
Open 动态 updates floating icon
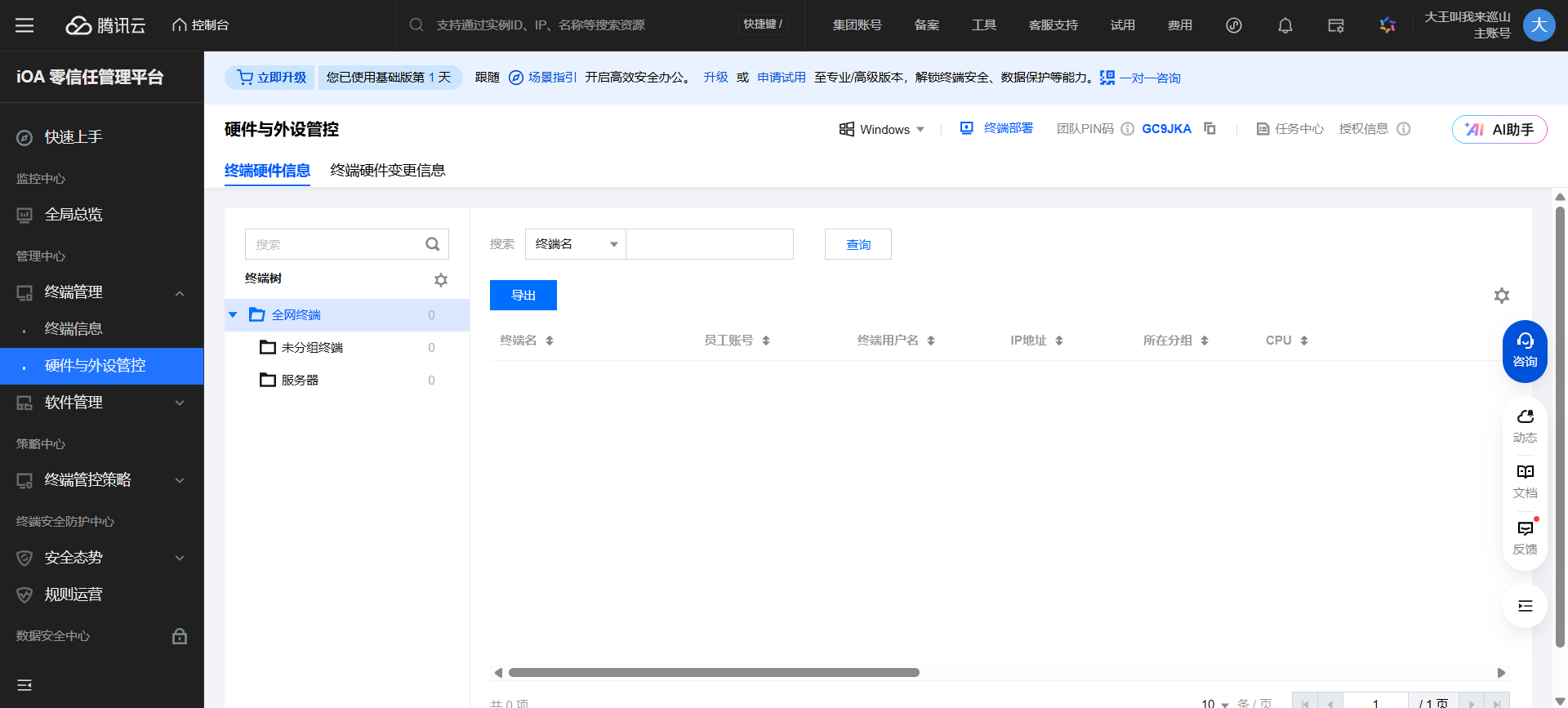pos(1525,426)
